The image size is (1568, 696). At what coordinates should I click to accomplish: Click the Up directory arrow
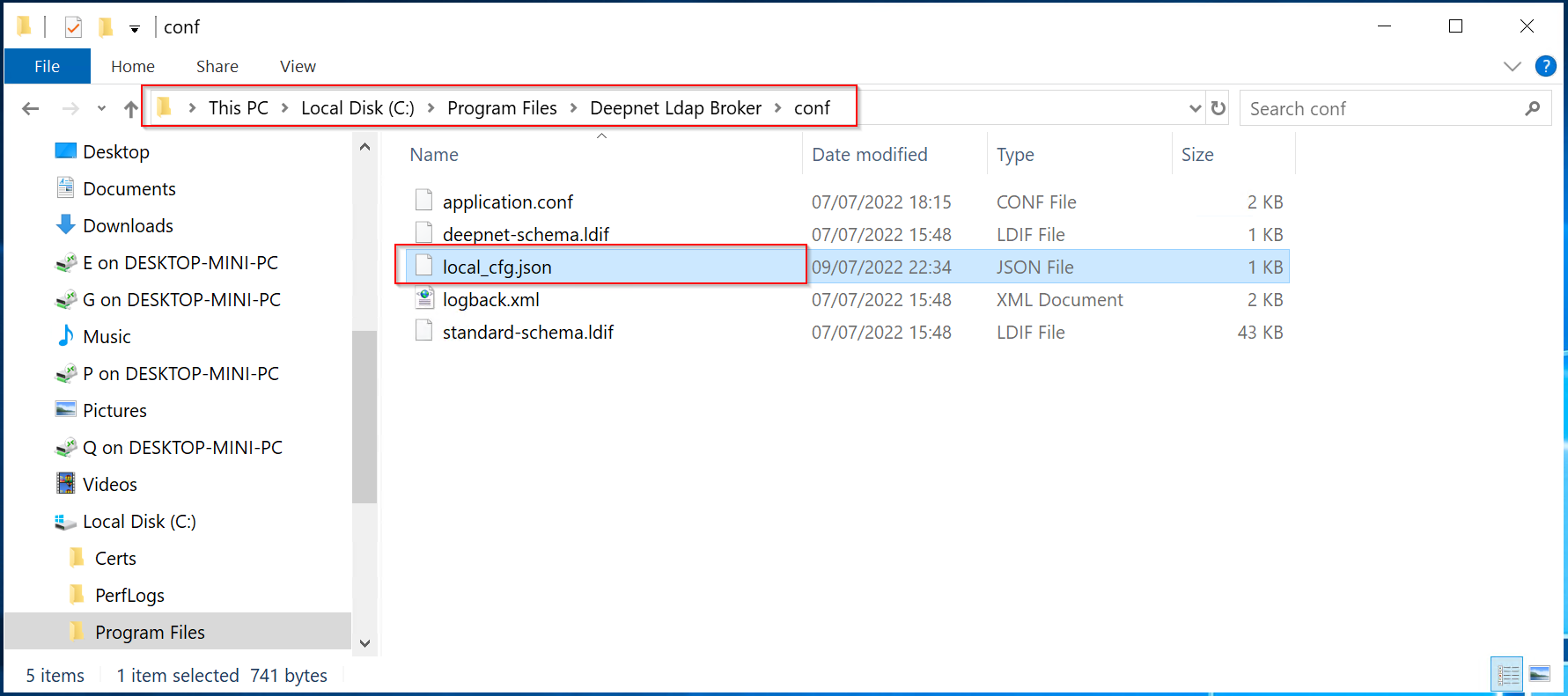[131, 109]
